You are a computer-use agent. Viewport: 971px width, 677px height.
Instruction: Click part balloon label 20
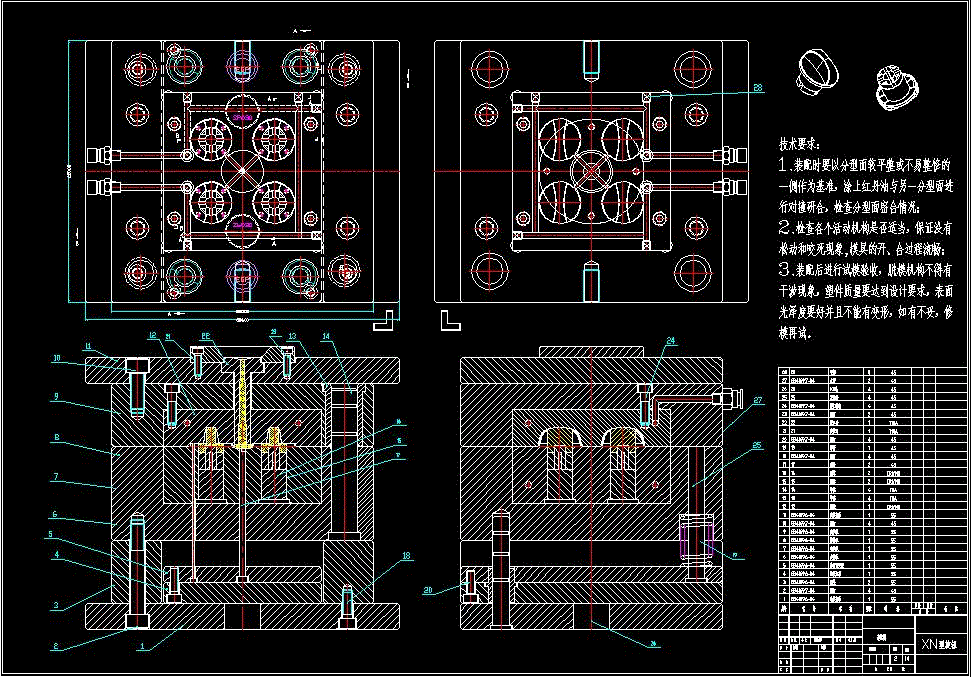428,590
